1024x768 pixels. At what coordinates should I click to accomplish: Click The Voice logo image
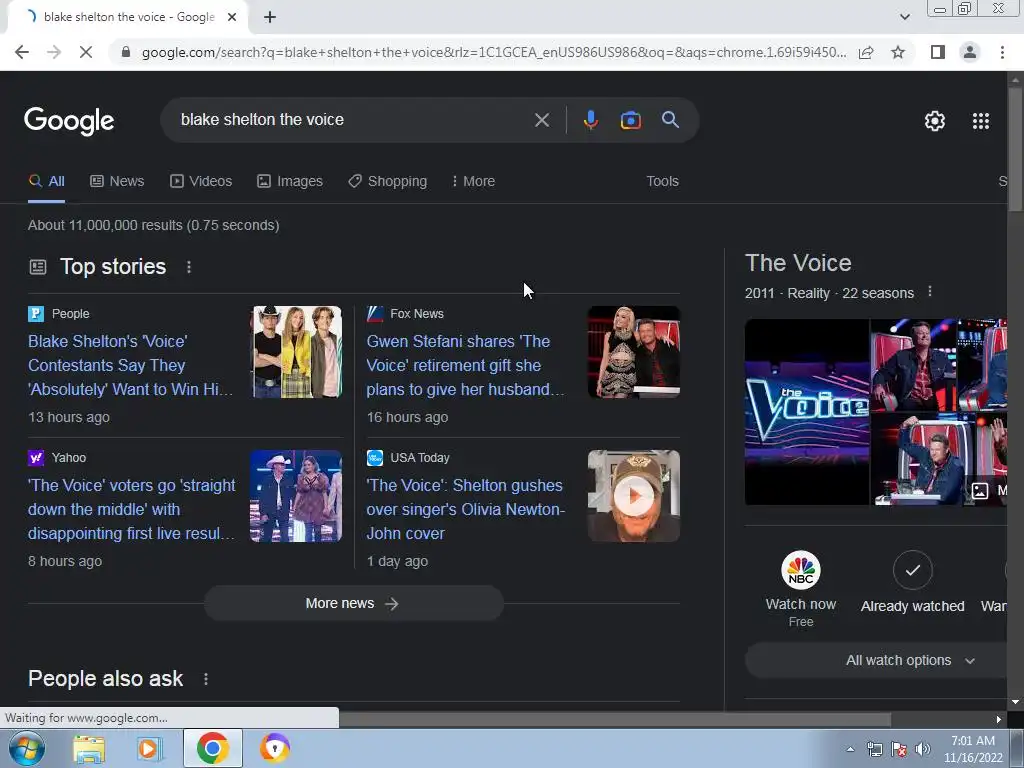[807, 412]
